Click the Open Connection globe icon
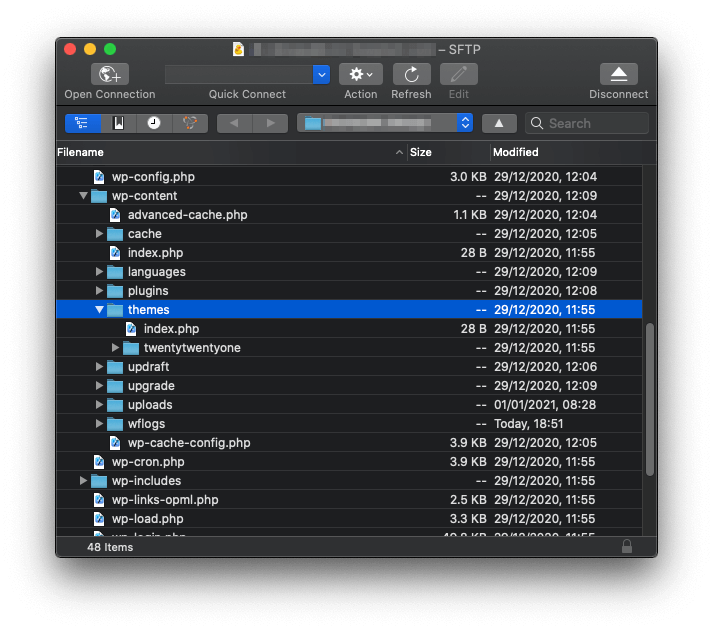Image resolution: width=713 pixels, height=631 pixels. coord(110,74)
